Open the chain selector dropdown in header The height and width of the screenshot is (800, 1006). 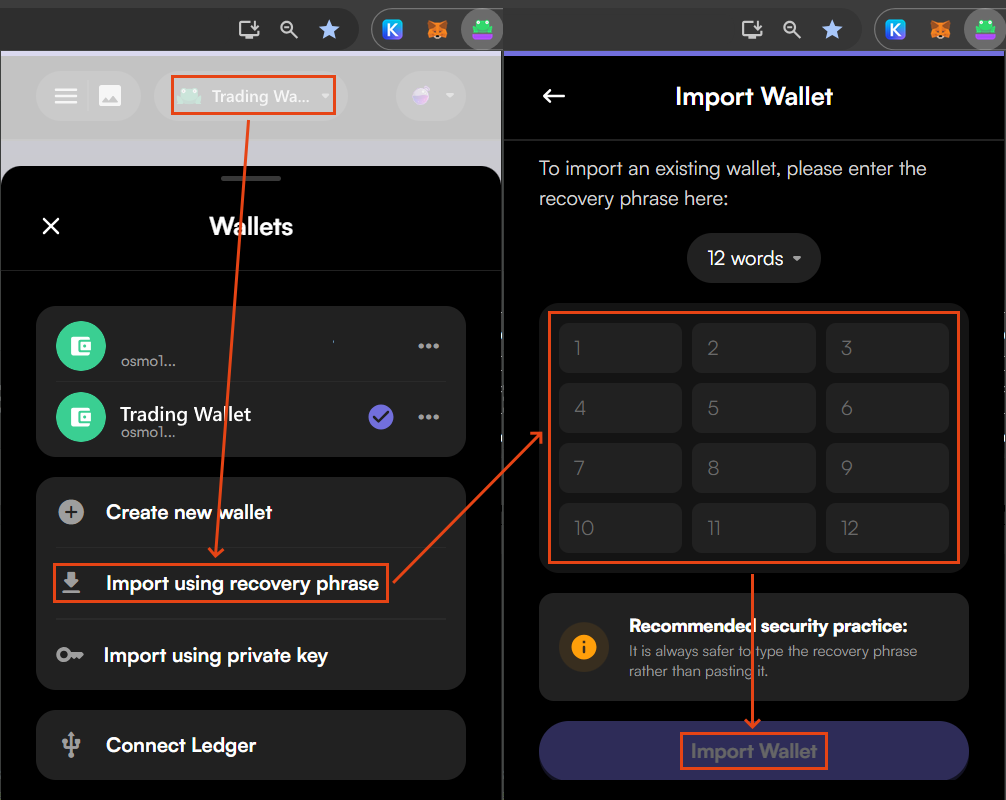(x=430, y=96)
